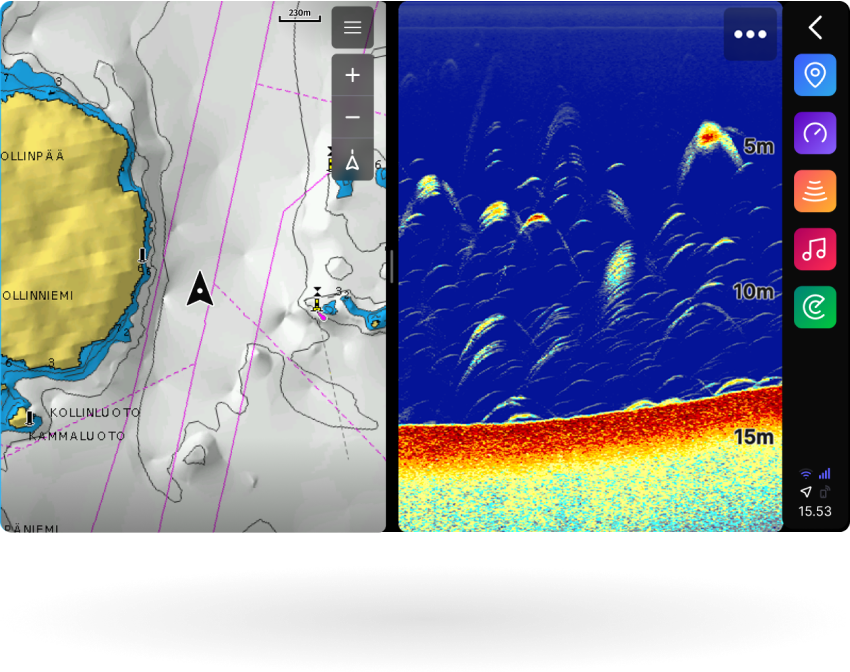850x672 pixels.
Task: Click the GPS location arrow status icon
Action: pyautogui.click(x=806, y=492)
